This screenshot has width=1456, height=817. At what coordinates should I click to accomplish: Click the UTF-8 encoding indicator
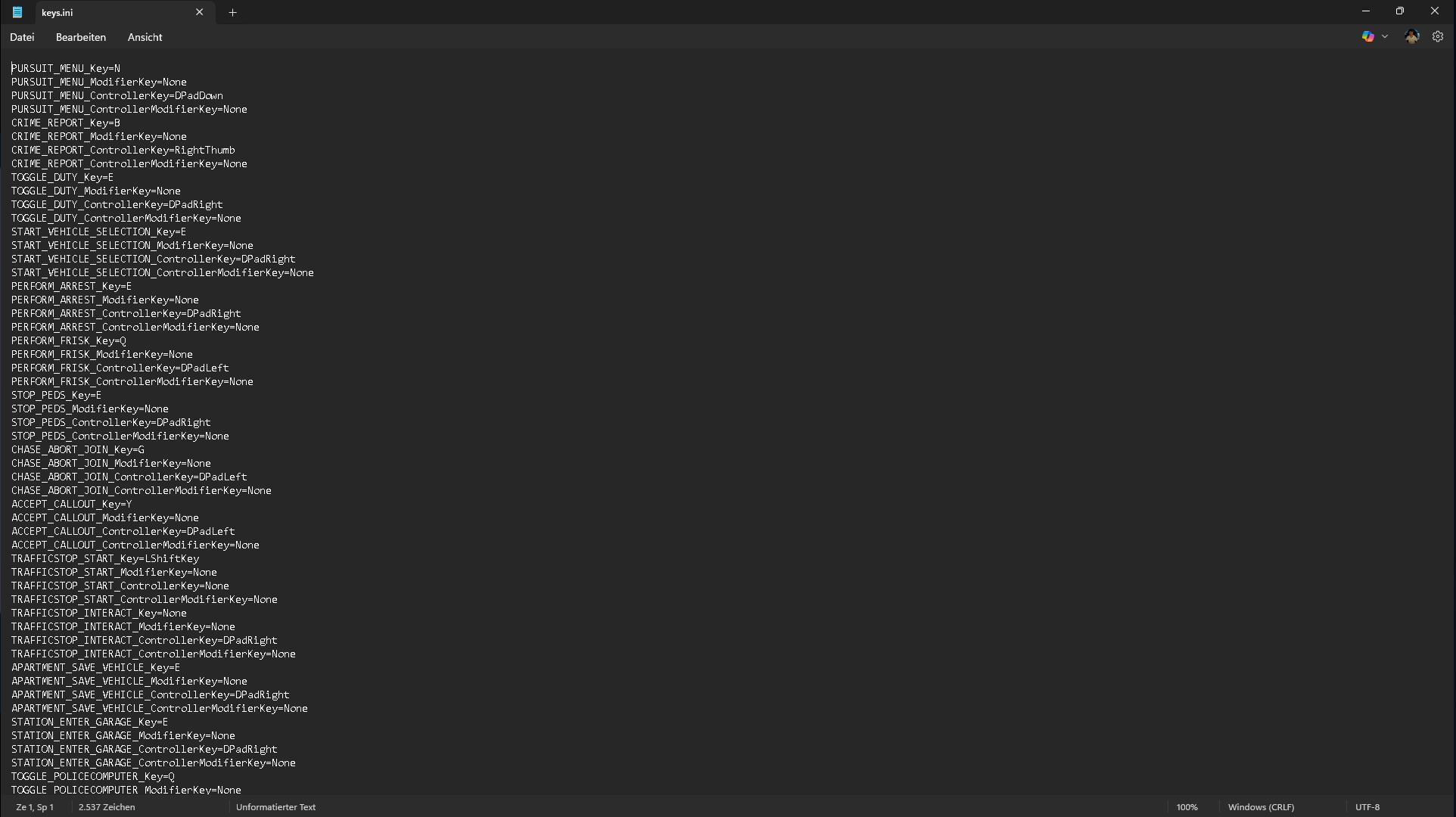pos(1367,807)
